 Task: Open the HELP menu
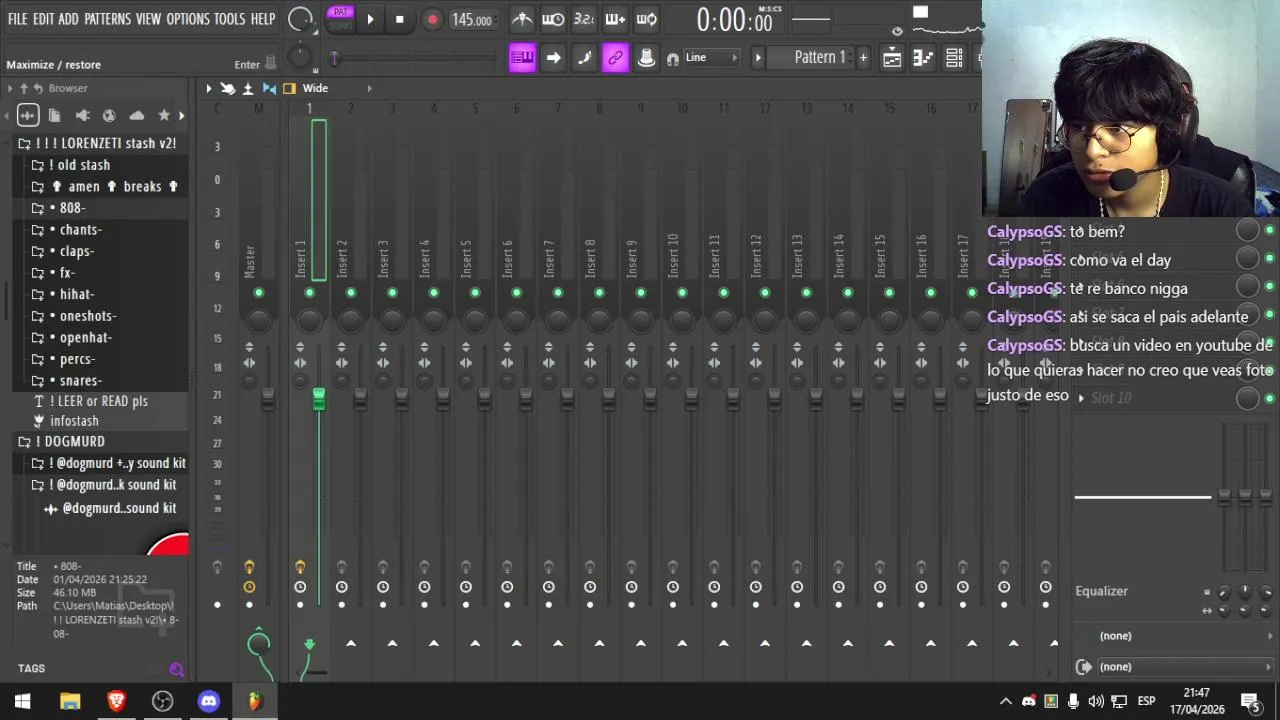tap(263, 19)
